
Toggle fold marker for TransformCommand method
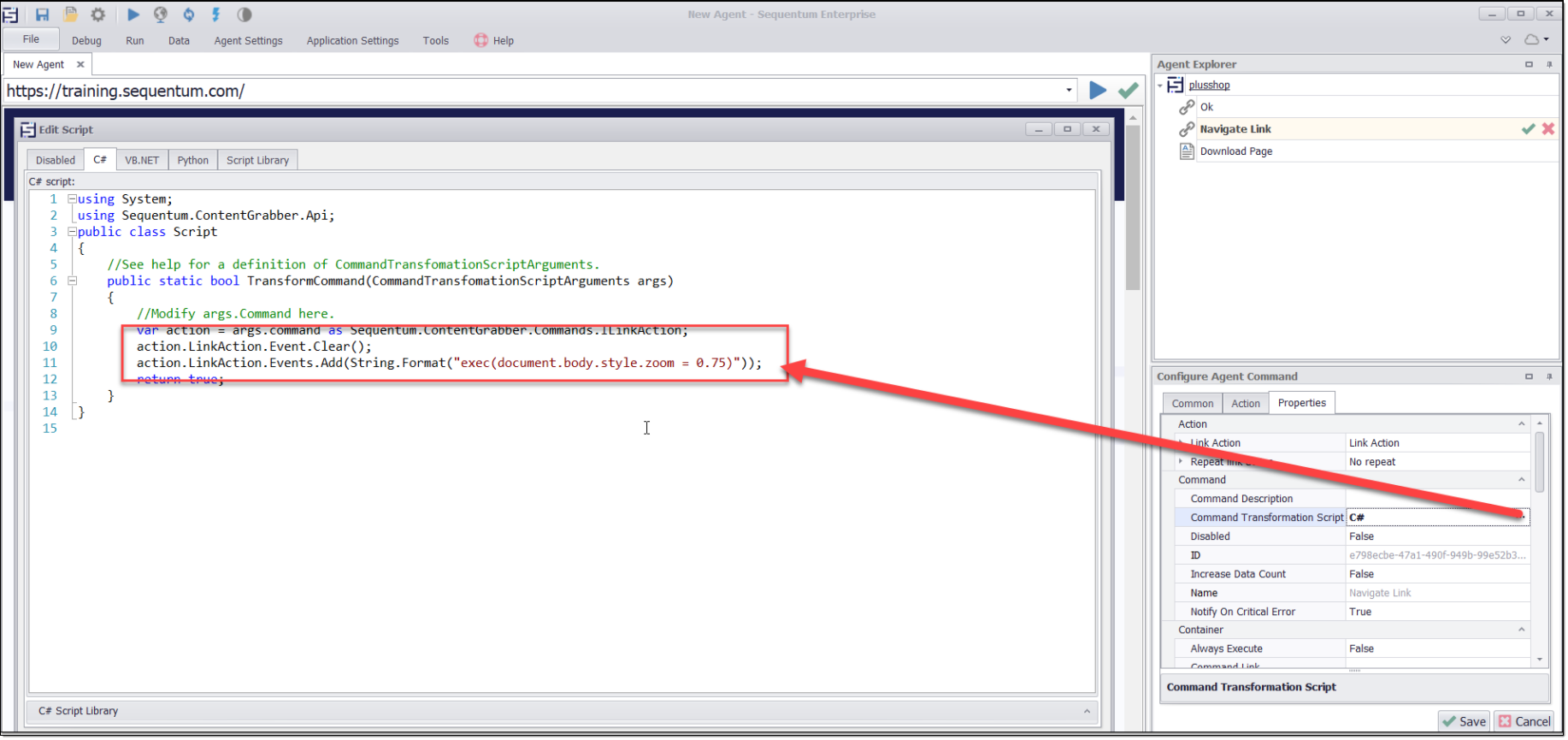[73, 281]
